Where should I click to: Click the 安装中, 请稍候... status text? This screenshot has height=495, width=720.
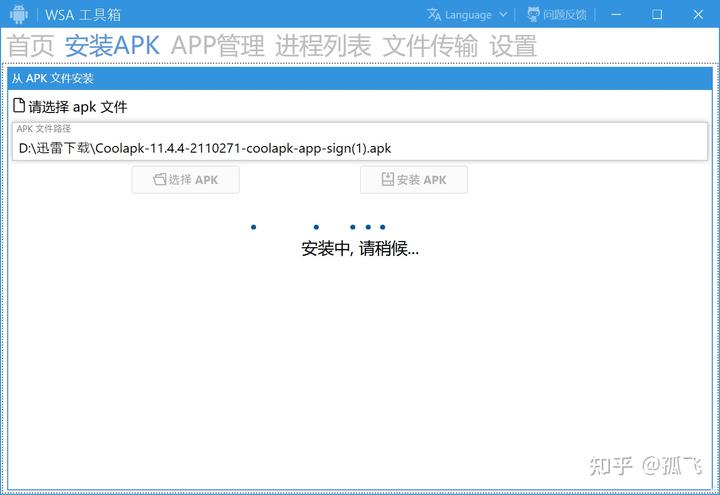click(x=360, y=249)
